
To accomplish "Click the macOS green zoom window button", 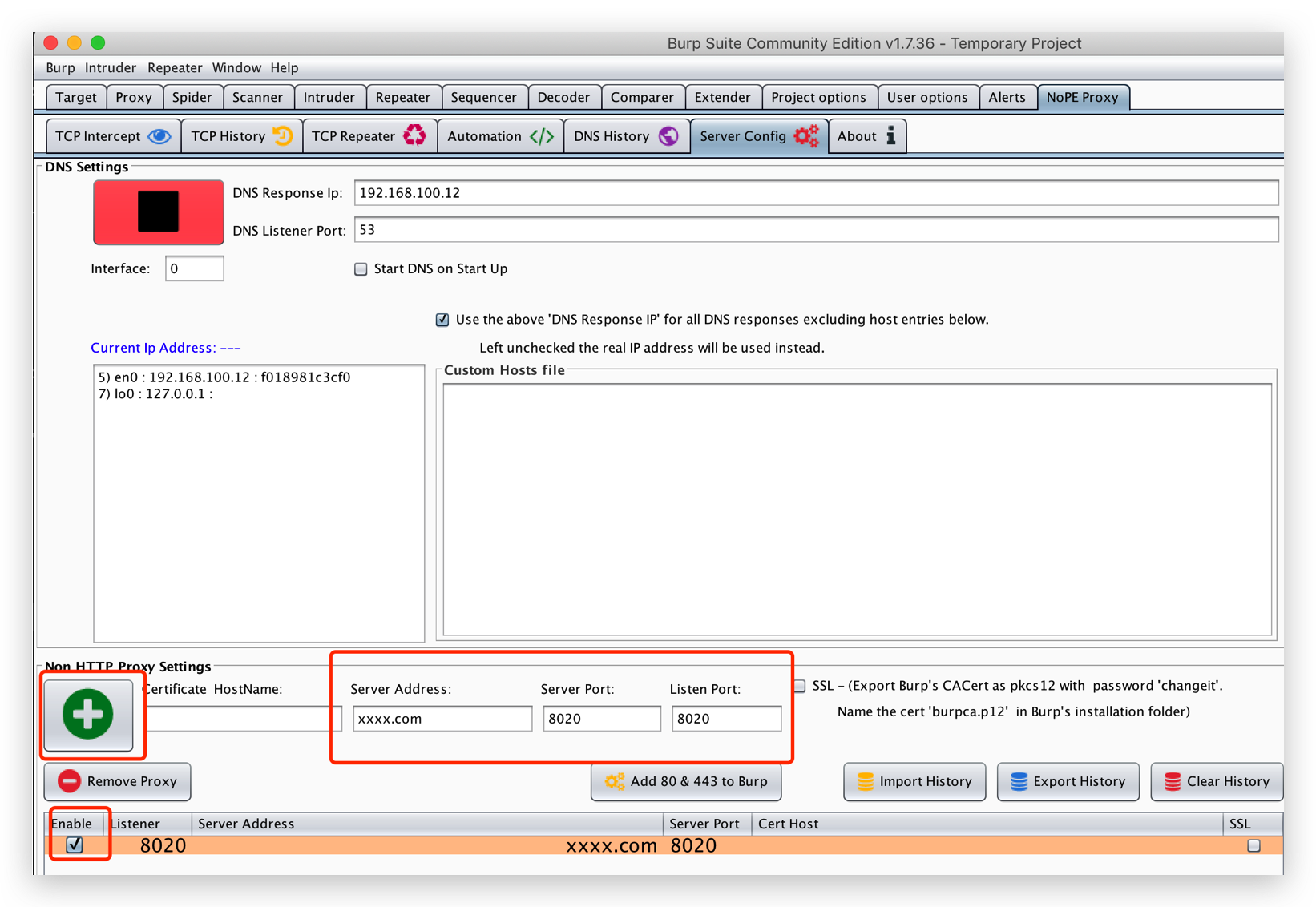I will [x=98, y=43].
